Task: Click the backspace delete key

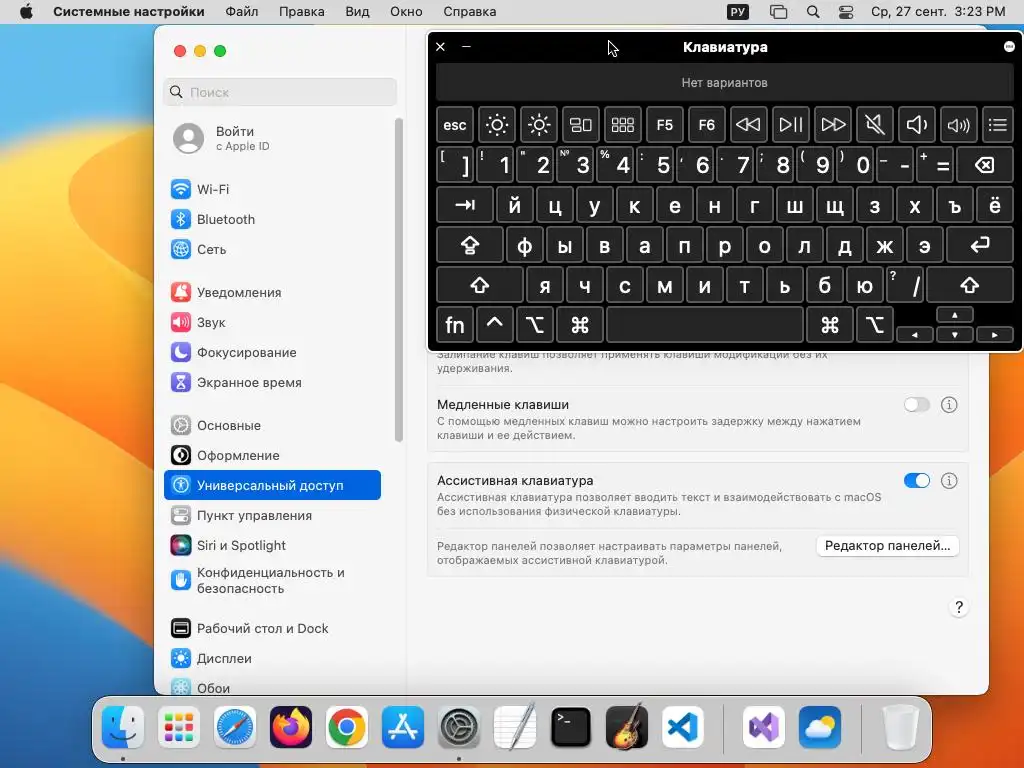Action: pos(985,165)
